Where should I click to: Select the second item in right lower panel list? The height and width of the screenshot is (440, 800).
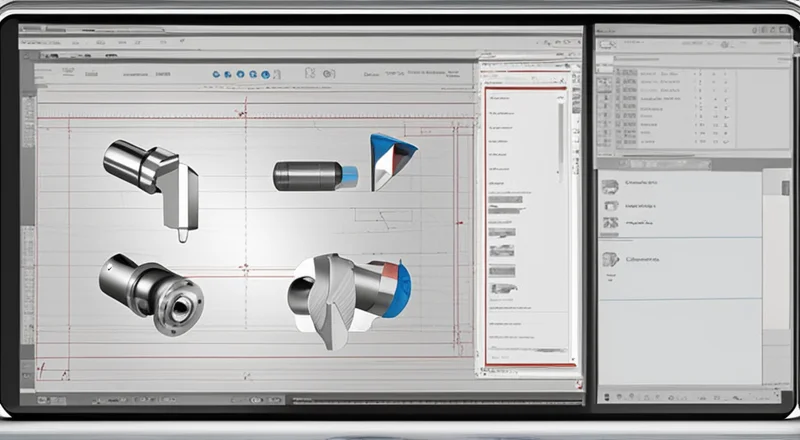pos(640,206)
